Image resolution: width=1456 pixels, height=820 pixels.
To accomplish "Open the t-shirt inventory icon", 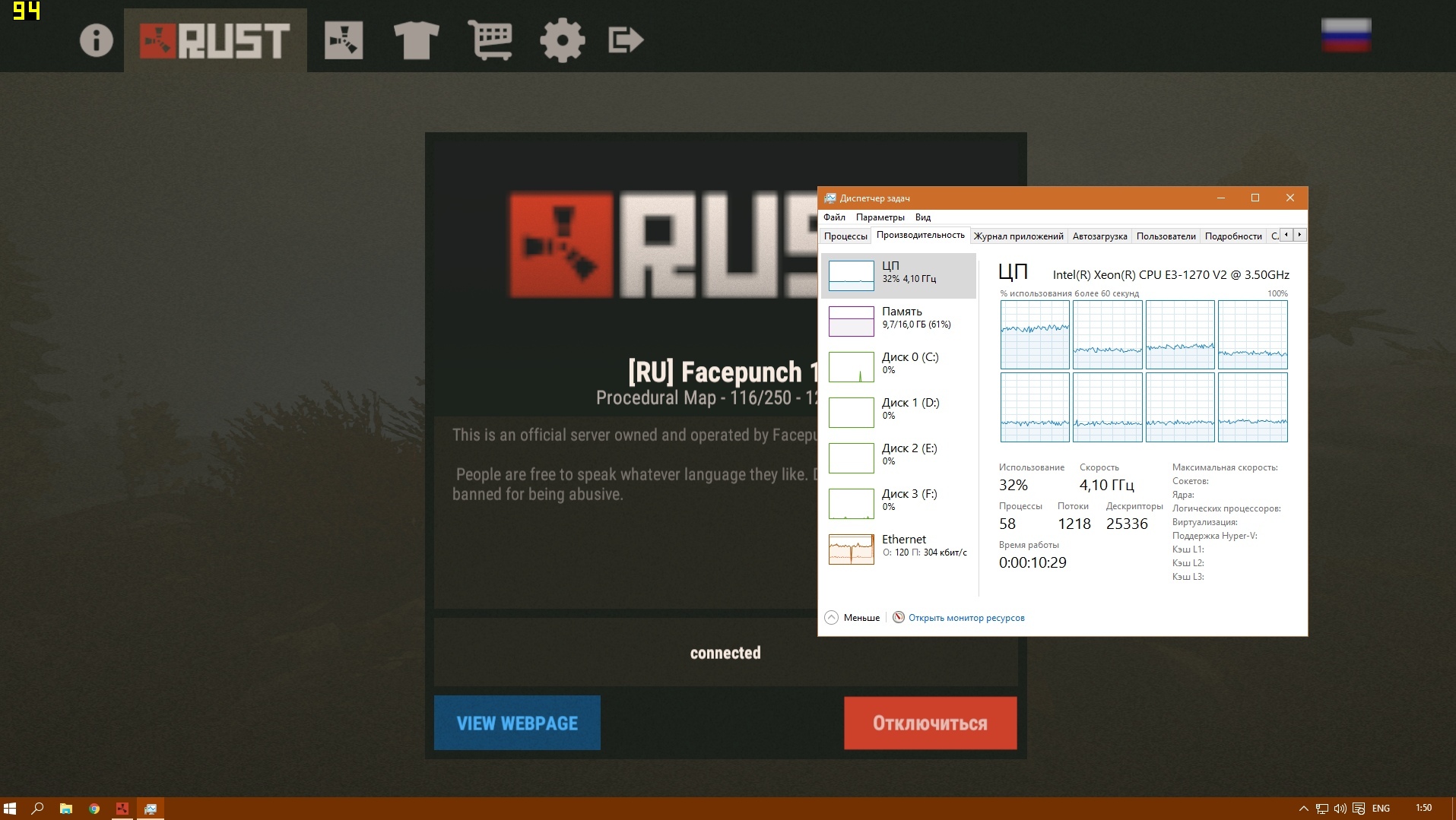I will pos(416,40).
